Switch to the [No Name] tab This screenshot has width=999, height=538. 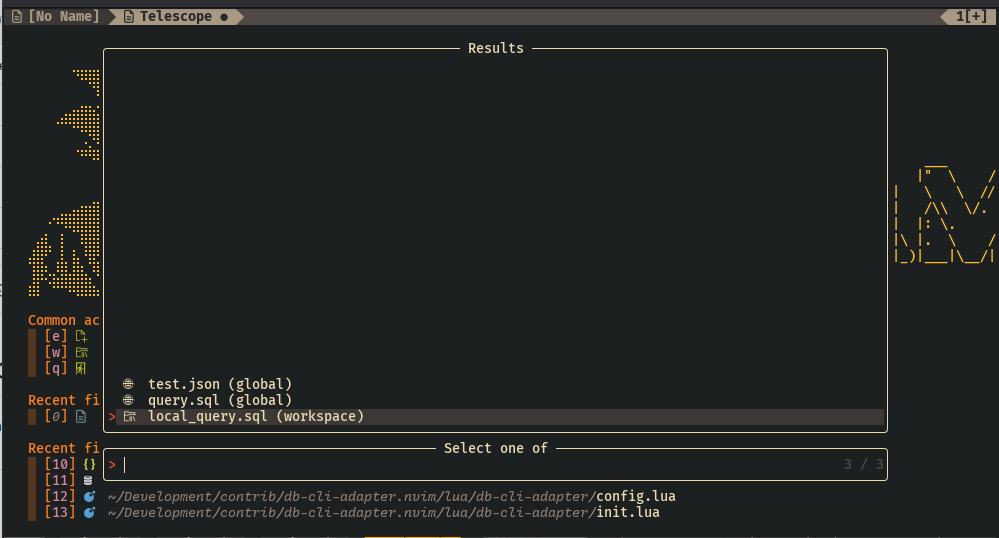55,17
